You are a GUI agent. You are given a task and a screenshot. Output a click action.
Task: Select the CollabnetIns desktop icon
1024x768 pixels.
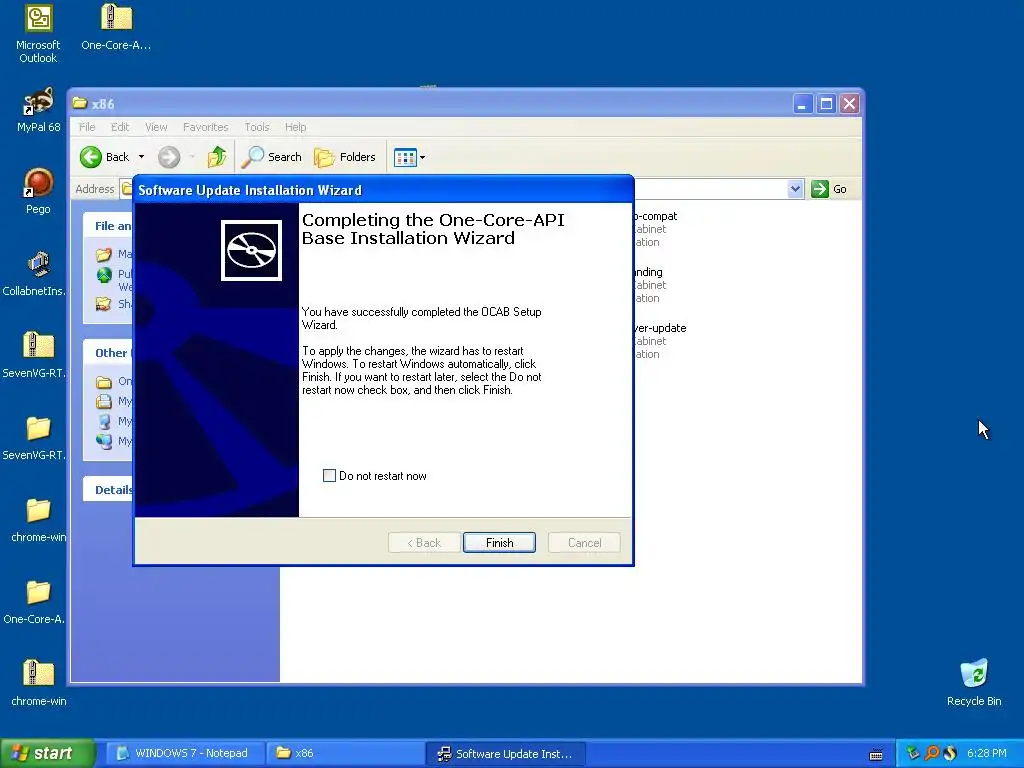tap(34, 273)
